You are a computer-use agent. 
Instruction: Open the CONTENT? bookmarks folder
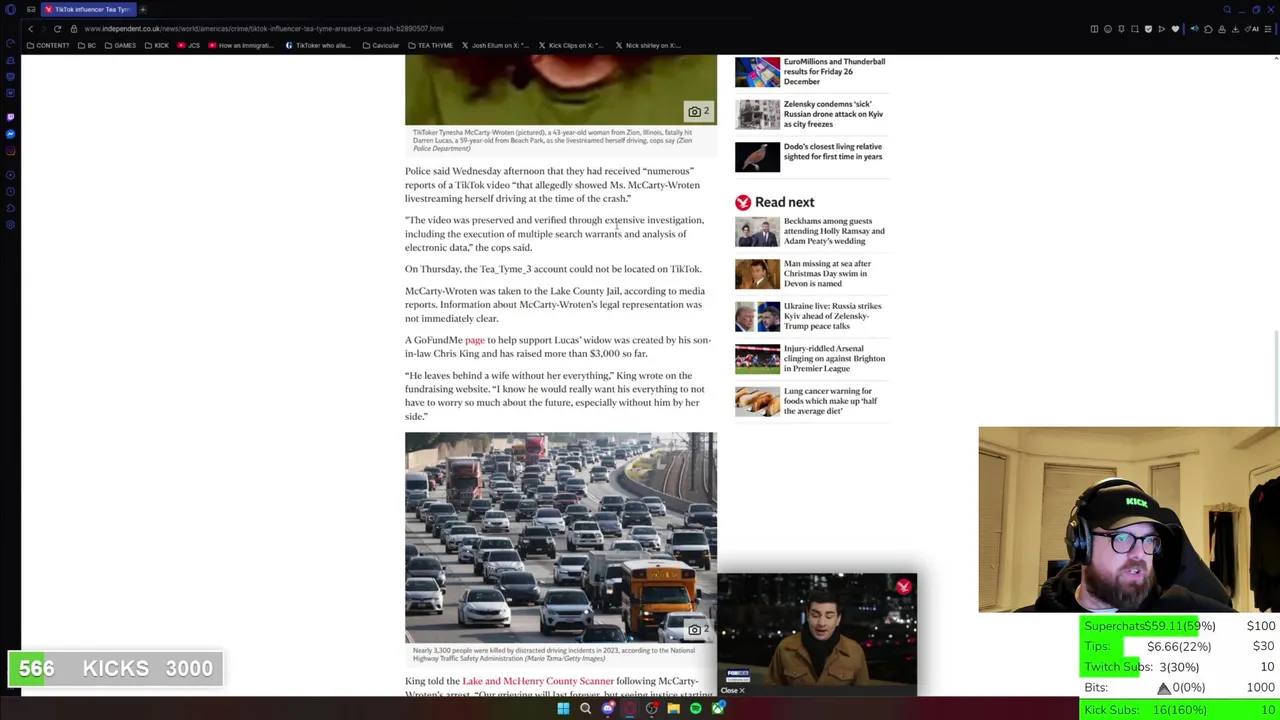pyautogui.click(x=48, y=45)
